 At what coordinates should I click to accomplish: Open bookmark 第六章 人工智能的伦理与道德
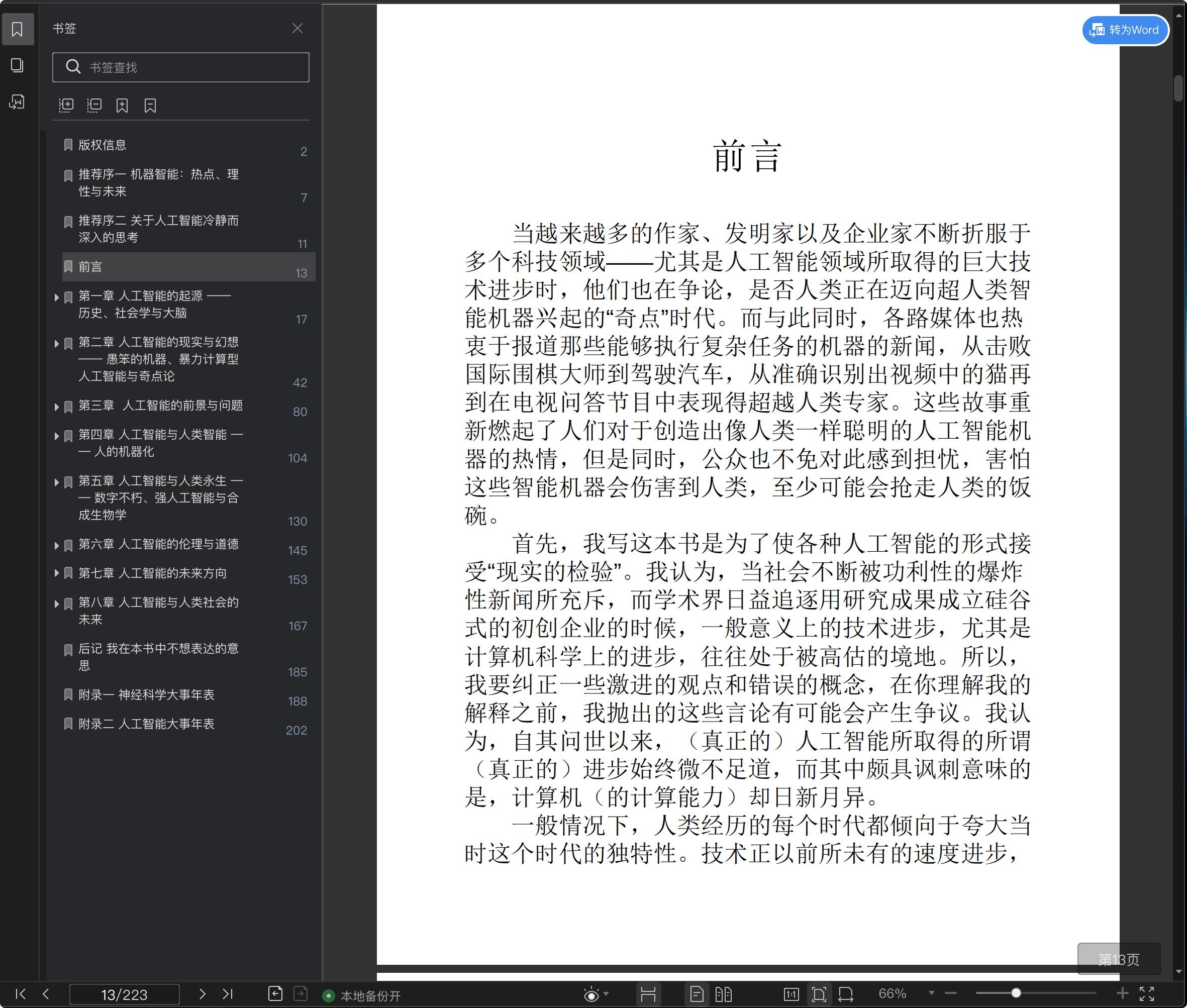coord(158,545)
